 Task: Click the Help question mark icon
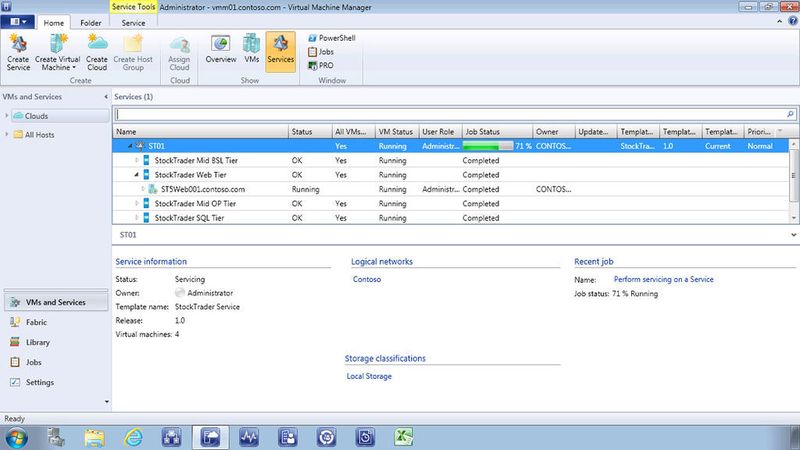click(x=793, y=21)
